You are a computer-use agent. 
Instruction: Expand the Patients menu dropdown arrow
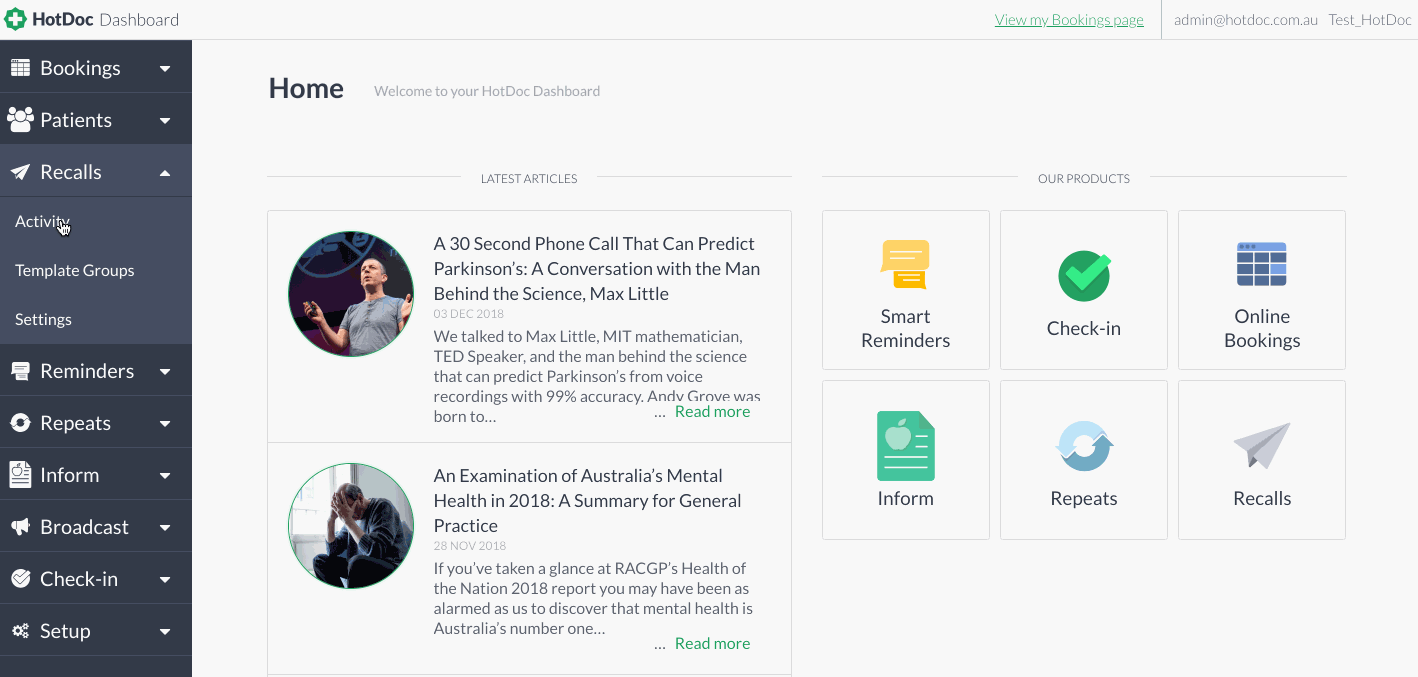click(x=165, y=121)
